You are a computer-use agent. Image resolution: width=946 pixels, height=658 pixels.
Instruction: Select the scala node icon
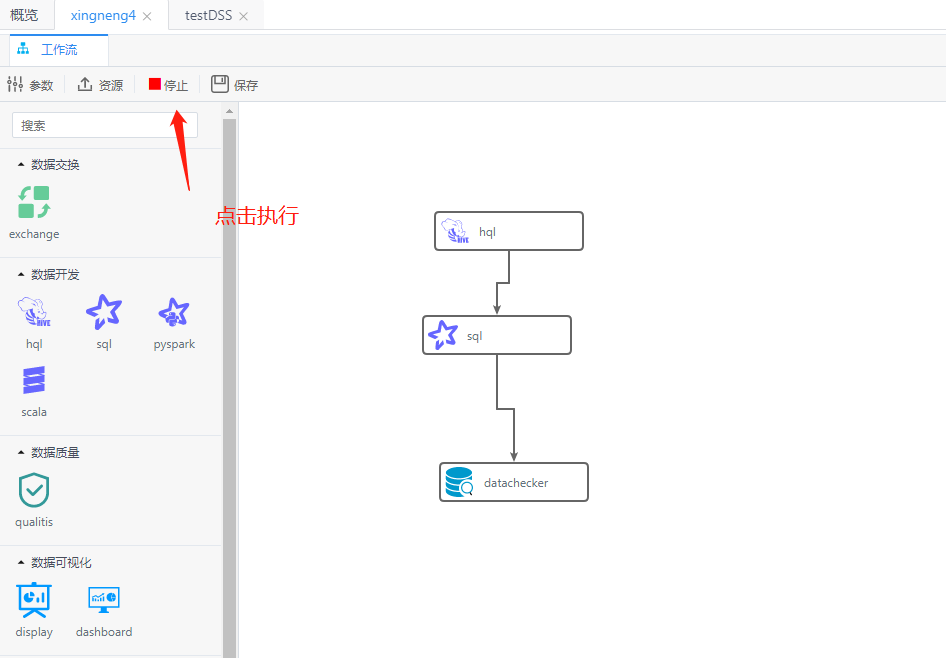33,381
